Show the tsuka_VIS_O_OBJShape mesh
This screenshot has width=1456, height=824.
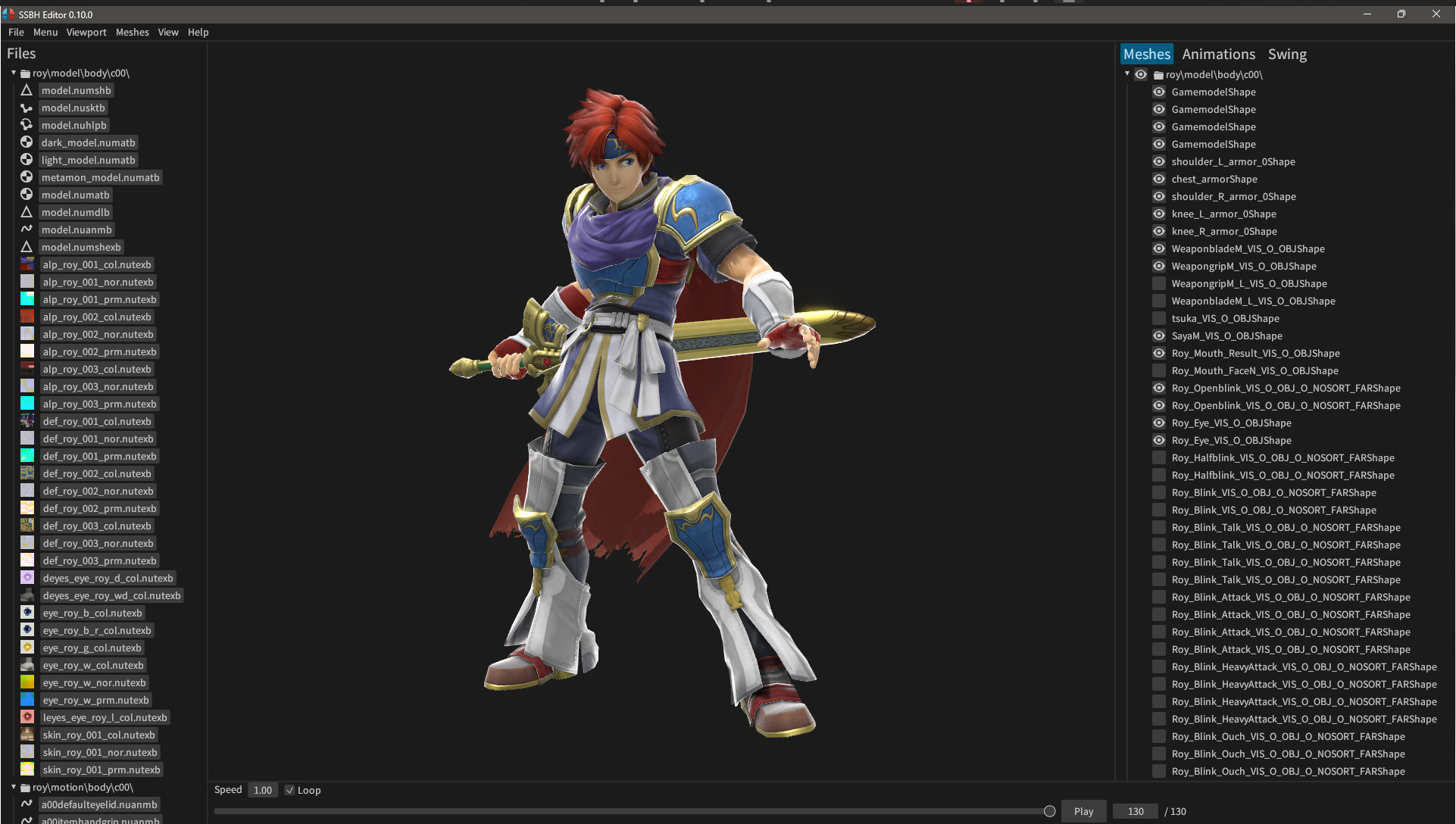point(1159,318)
